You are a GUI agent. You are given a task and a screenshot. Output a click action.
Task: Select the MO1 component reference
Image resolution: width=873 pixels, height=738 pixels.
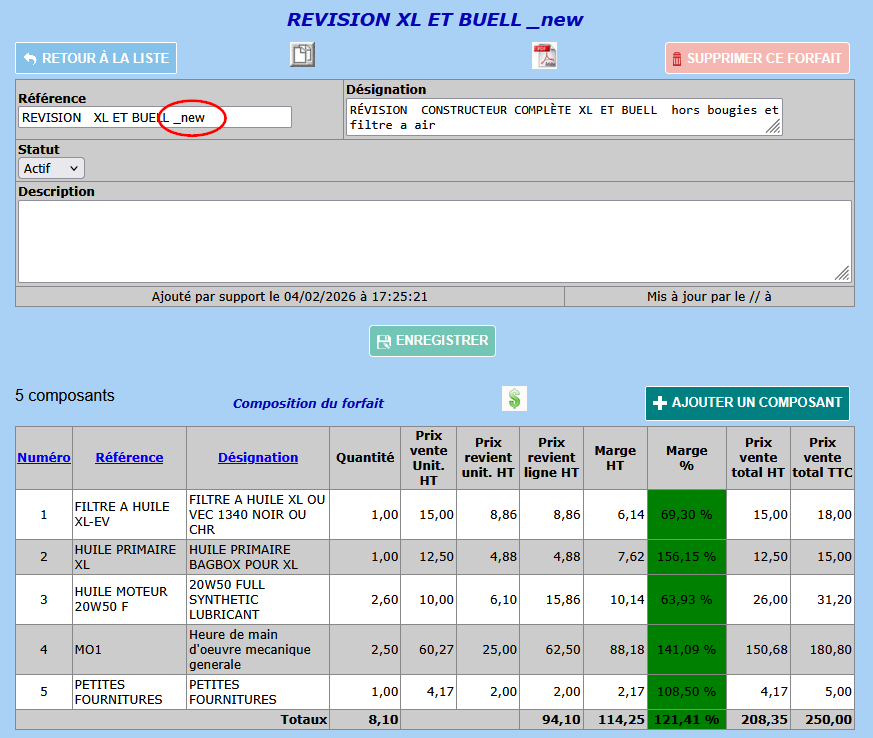(x=88, y=650)
